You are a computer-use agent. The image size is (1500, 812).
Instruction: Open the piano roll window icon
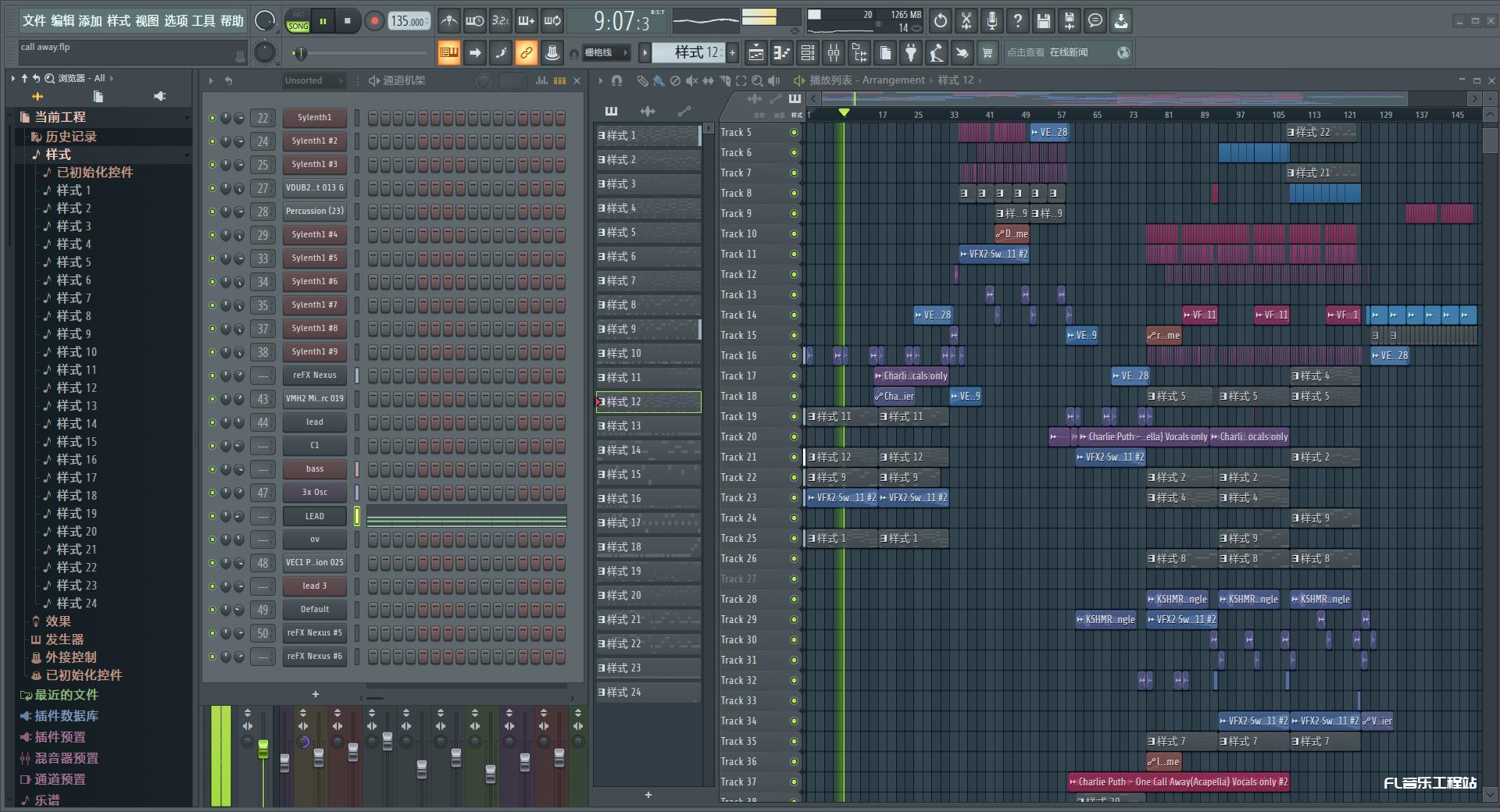[x=782, y=53]
